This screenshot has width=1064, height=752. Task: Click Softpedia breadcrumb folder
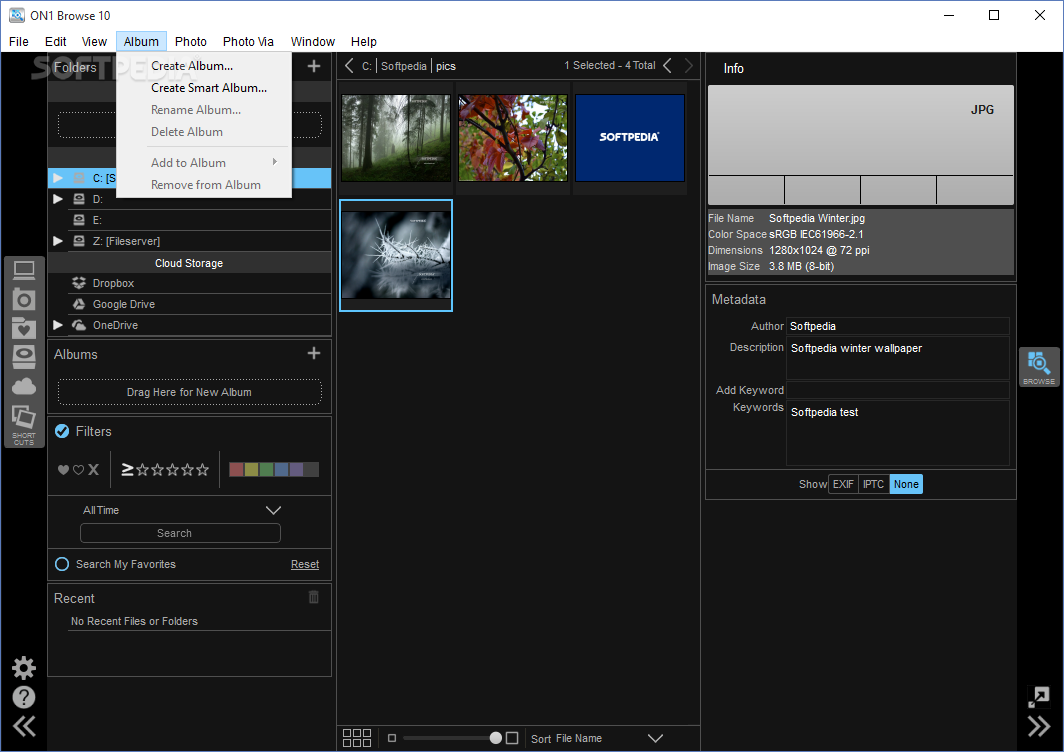click(x=404, y=66)
